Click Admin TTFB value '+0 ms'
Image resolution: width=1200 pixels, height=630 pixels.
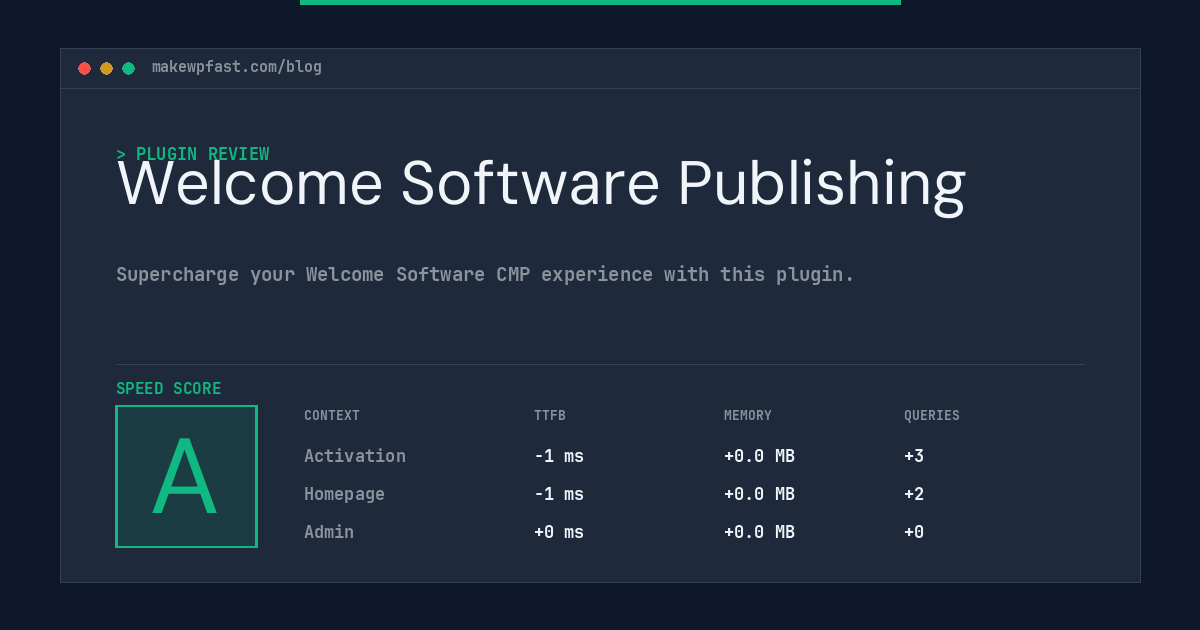(559, 532)
